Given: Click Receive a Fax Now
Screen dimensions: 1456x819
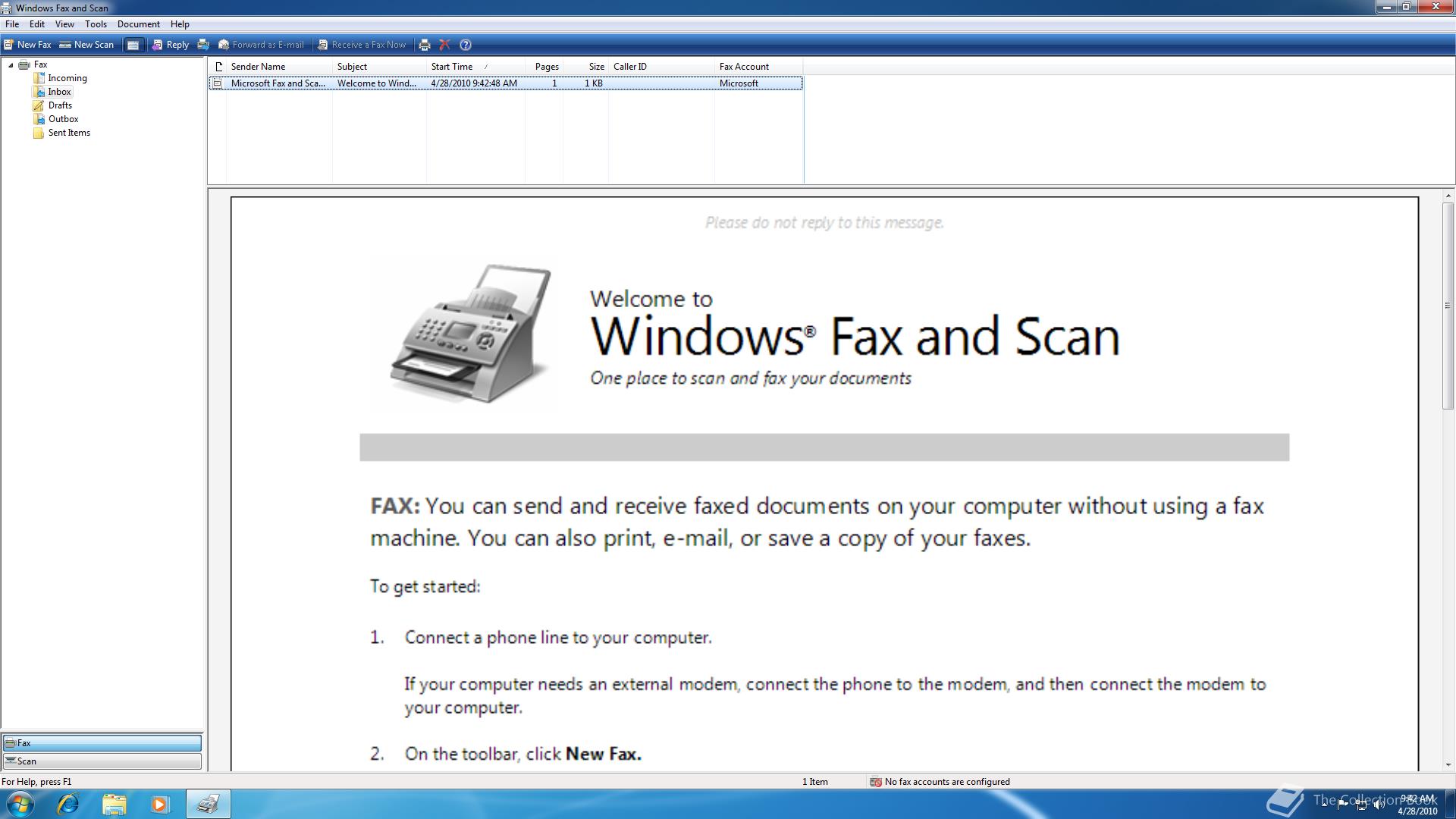Looking at the screenshot, I should point(362,45).
